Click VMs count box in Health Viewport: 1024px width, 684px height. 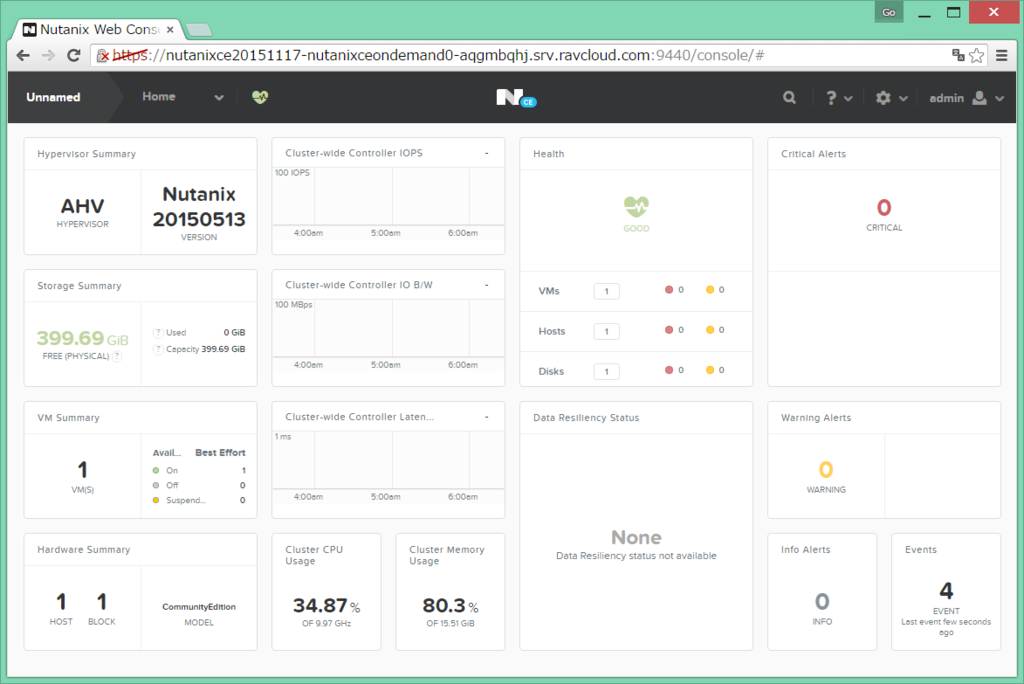click(607, 291)
